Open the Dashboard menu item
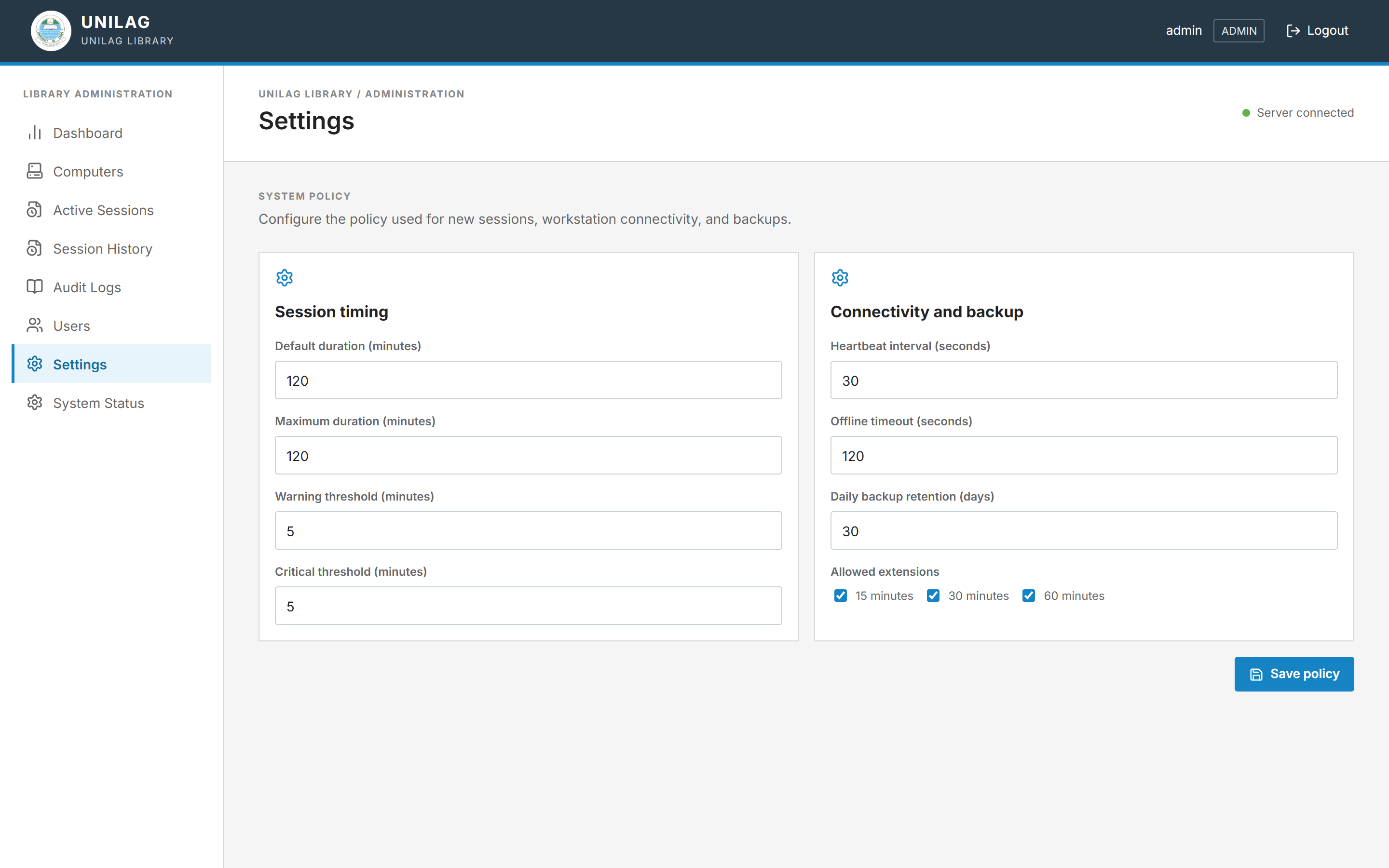 click(x=111, y=133)
